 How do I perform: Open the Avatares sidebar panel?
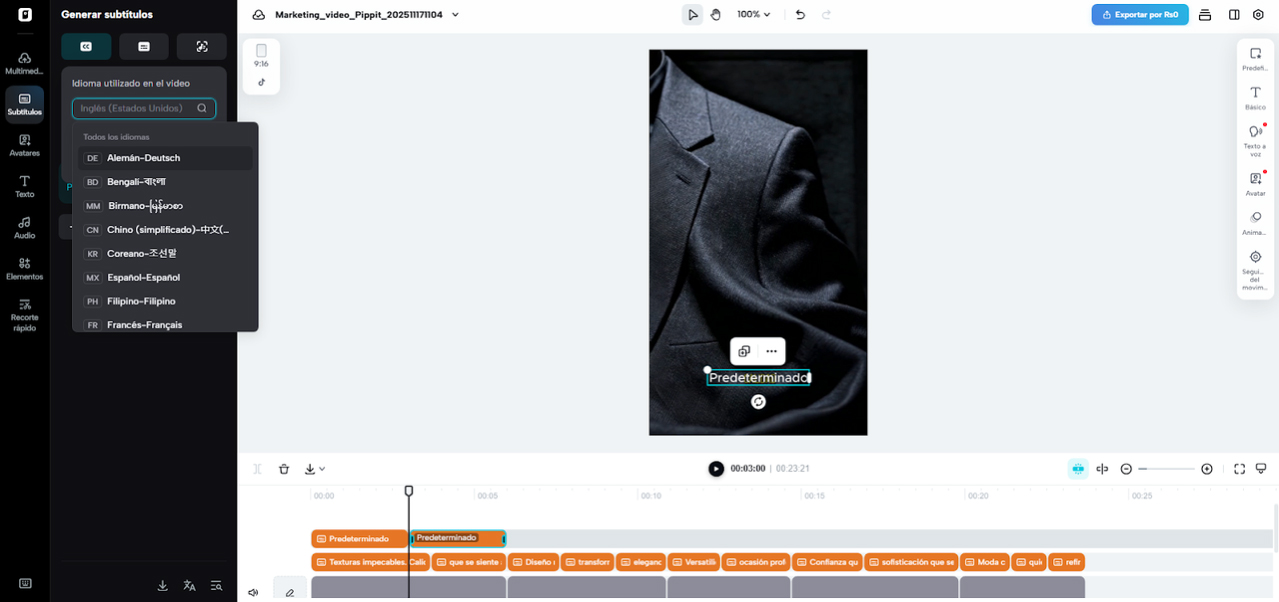24,145
